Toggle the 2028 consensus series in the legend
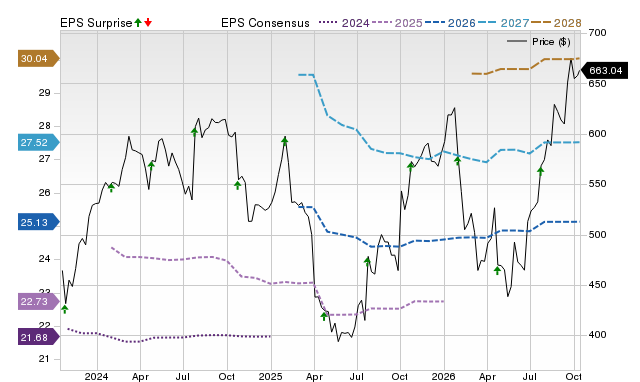This screenshot has height=382, width=640. click(x=556, y=23)
